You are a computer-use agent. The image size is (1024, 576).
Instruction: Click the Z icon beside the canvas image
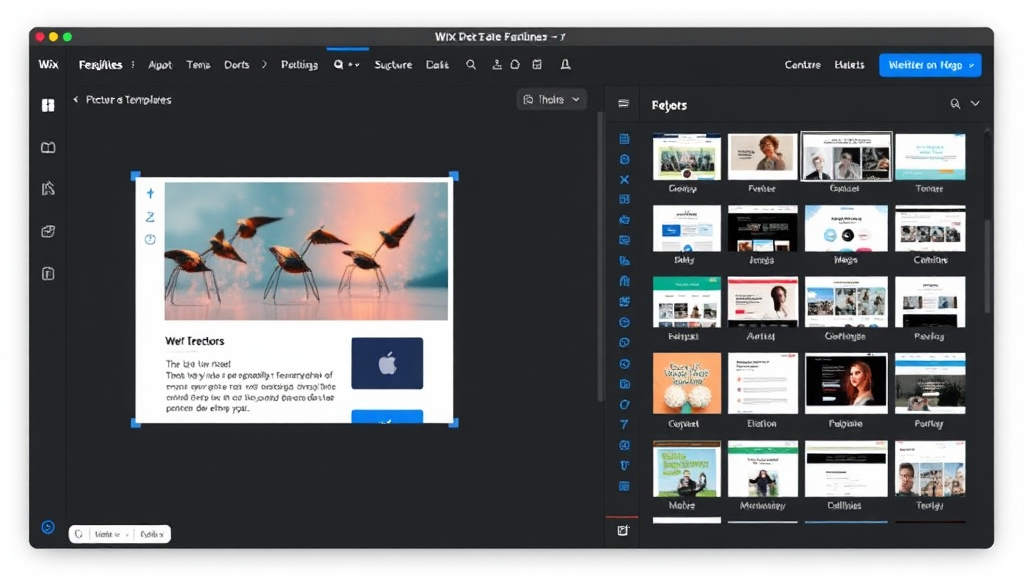coord(150,217)
